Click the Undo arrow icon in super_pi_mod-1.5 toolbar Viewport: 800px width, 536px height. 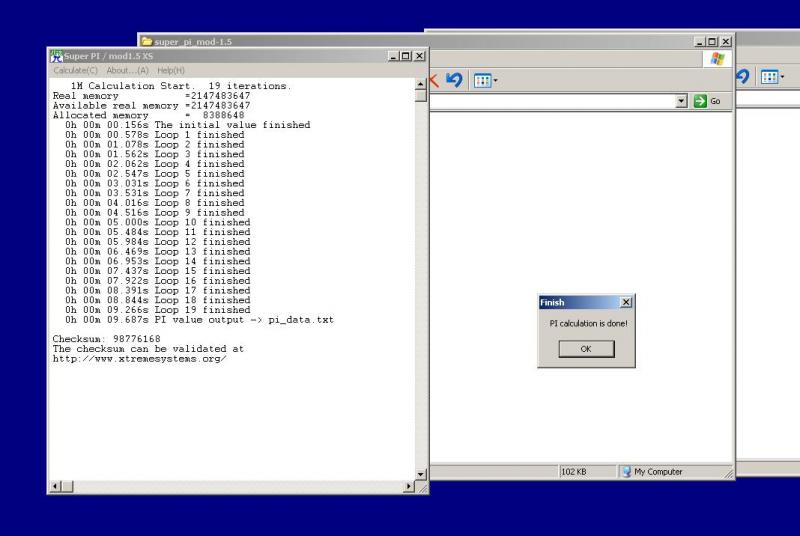coord(454,80)
